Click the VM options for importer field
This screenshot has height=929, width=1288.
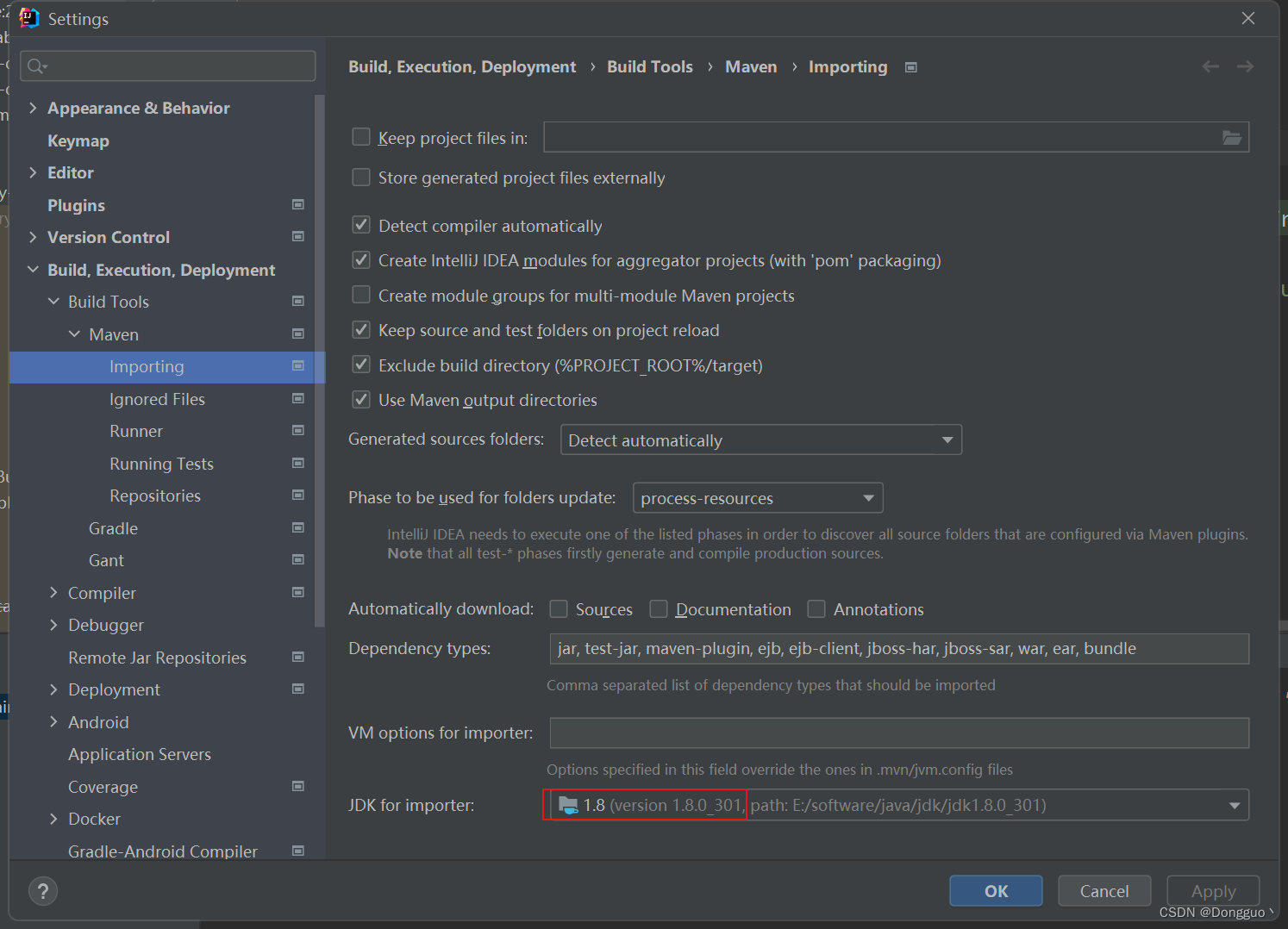[899, 733]
